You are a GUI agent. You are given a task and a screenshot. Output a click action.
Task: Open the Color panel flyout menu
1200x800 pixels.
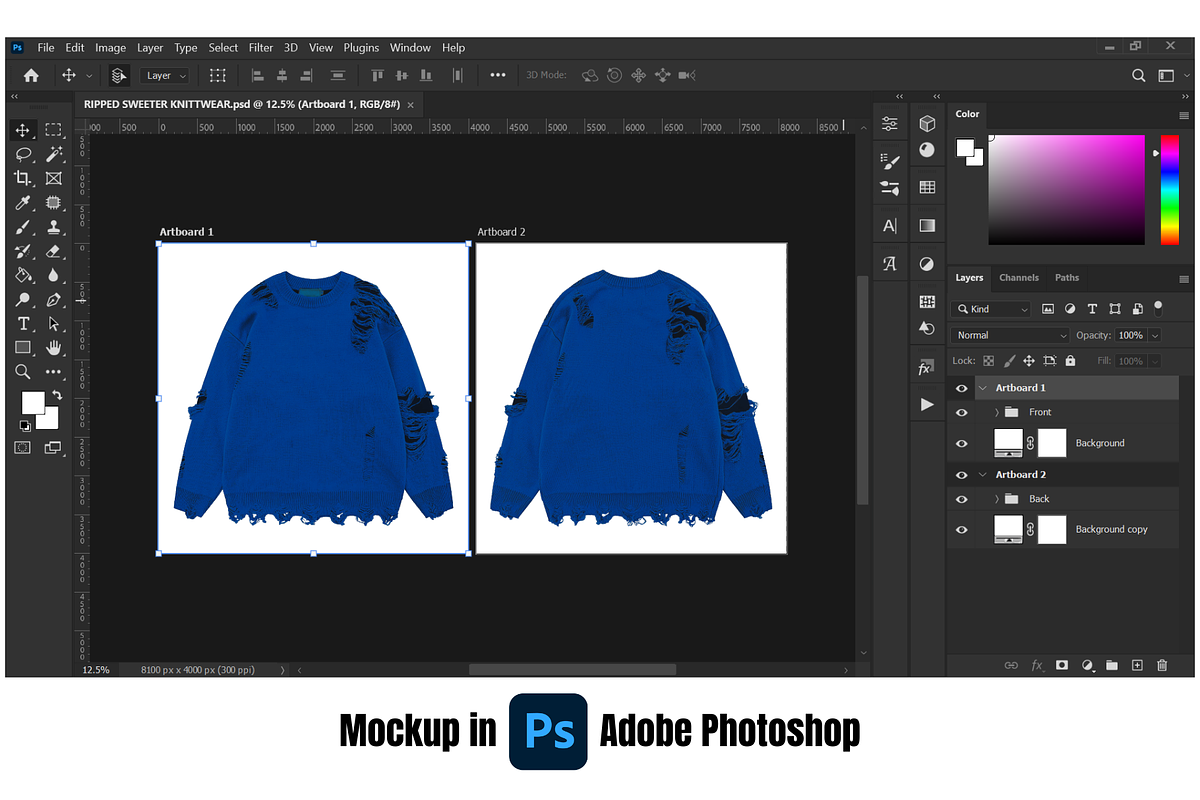[1184, 115]
